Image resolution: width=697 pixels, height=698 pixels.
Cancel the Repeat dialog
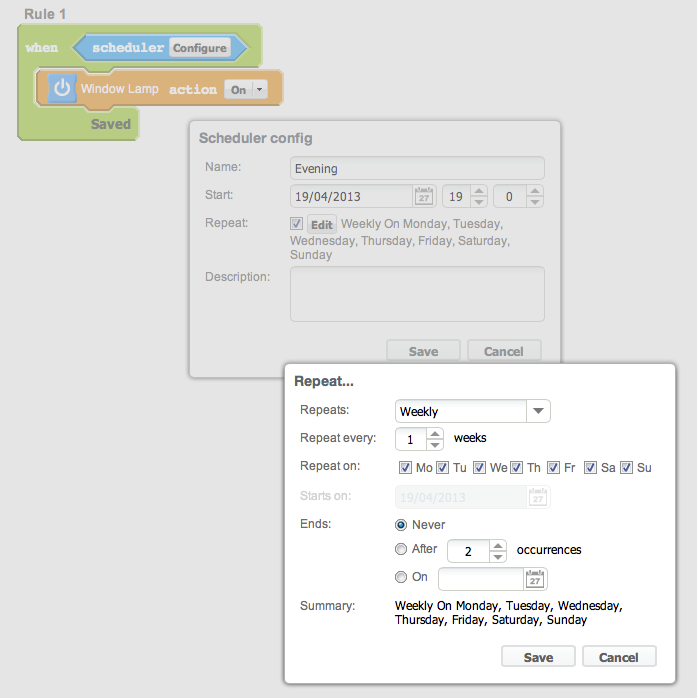[x=618, y=657]
